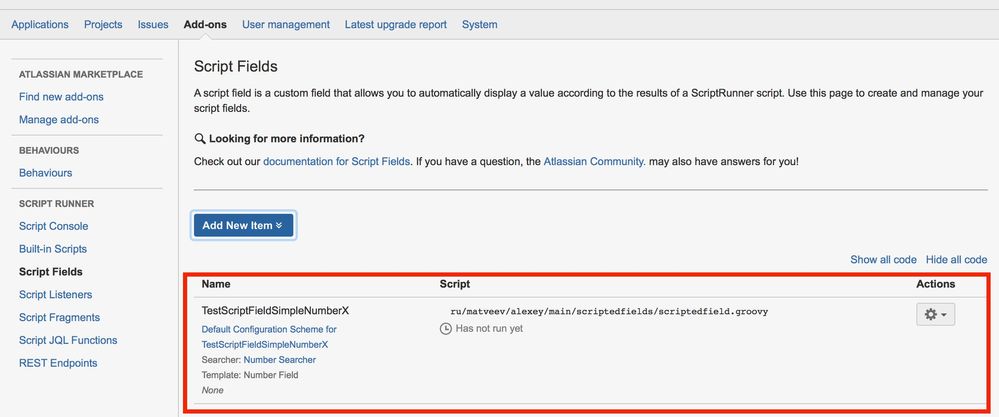Click Hide all code link
The height and width of the screenshot is (417, 999).
click(x=956, y=260)
